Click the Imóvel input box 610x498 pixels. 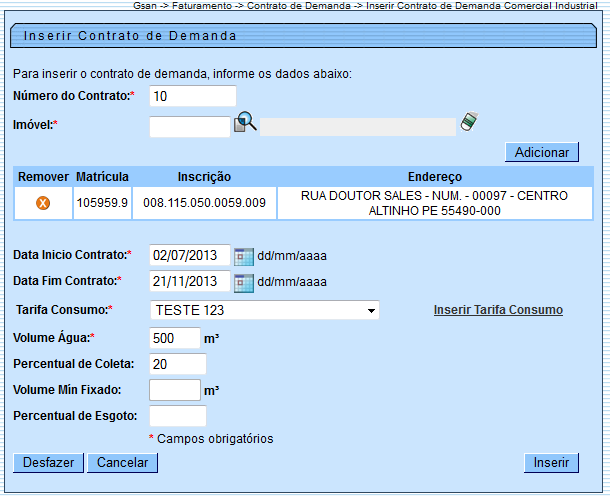(x=189, y=127)
